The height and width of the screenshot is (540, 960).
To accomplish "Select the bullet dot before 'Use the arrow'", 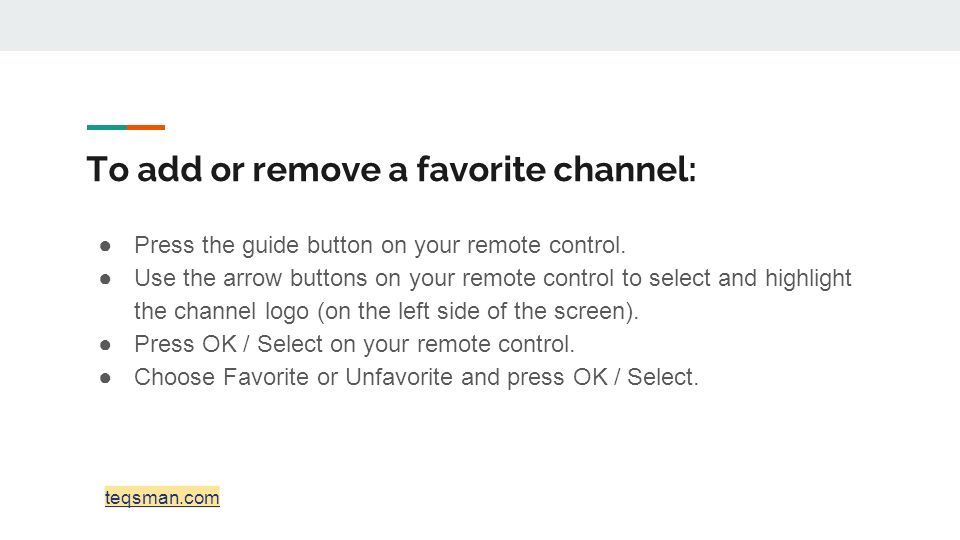I will (105, 279).
